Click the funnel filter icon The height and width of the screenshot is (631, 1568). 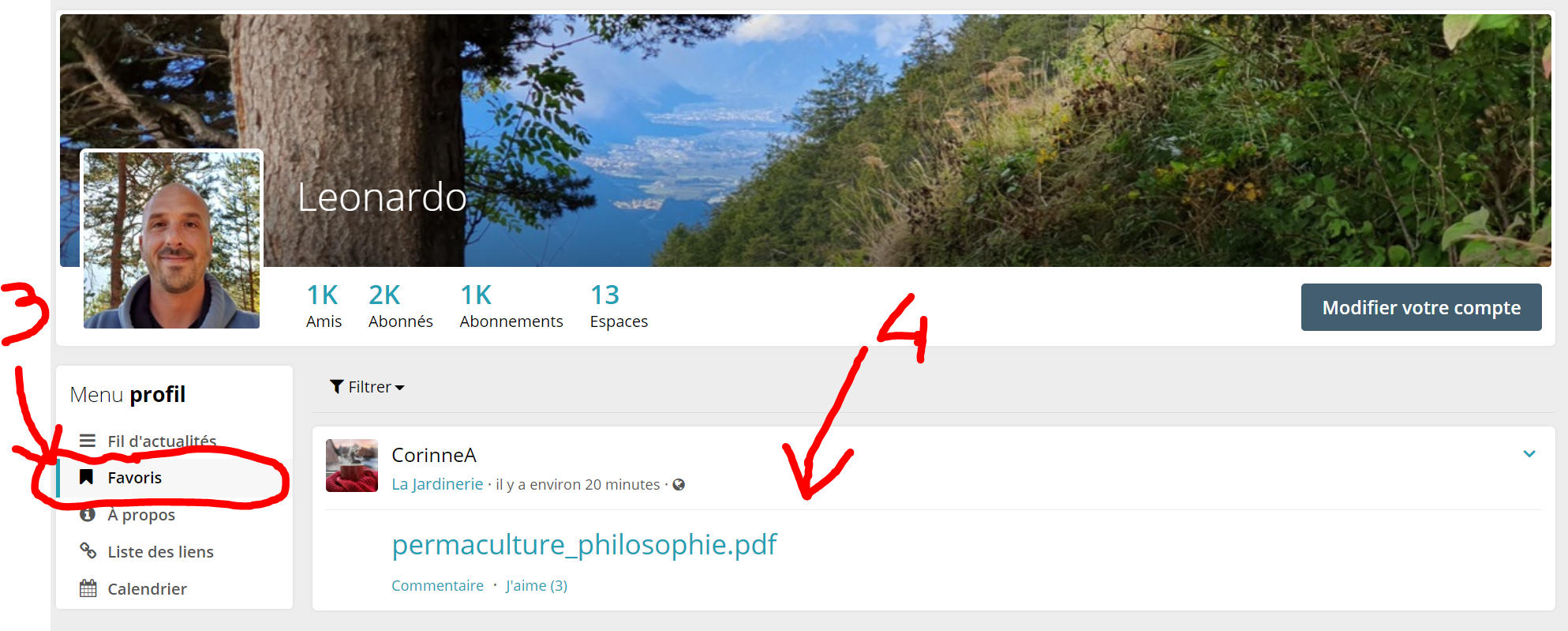click(x=337, y=386)
